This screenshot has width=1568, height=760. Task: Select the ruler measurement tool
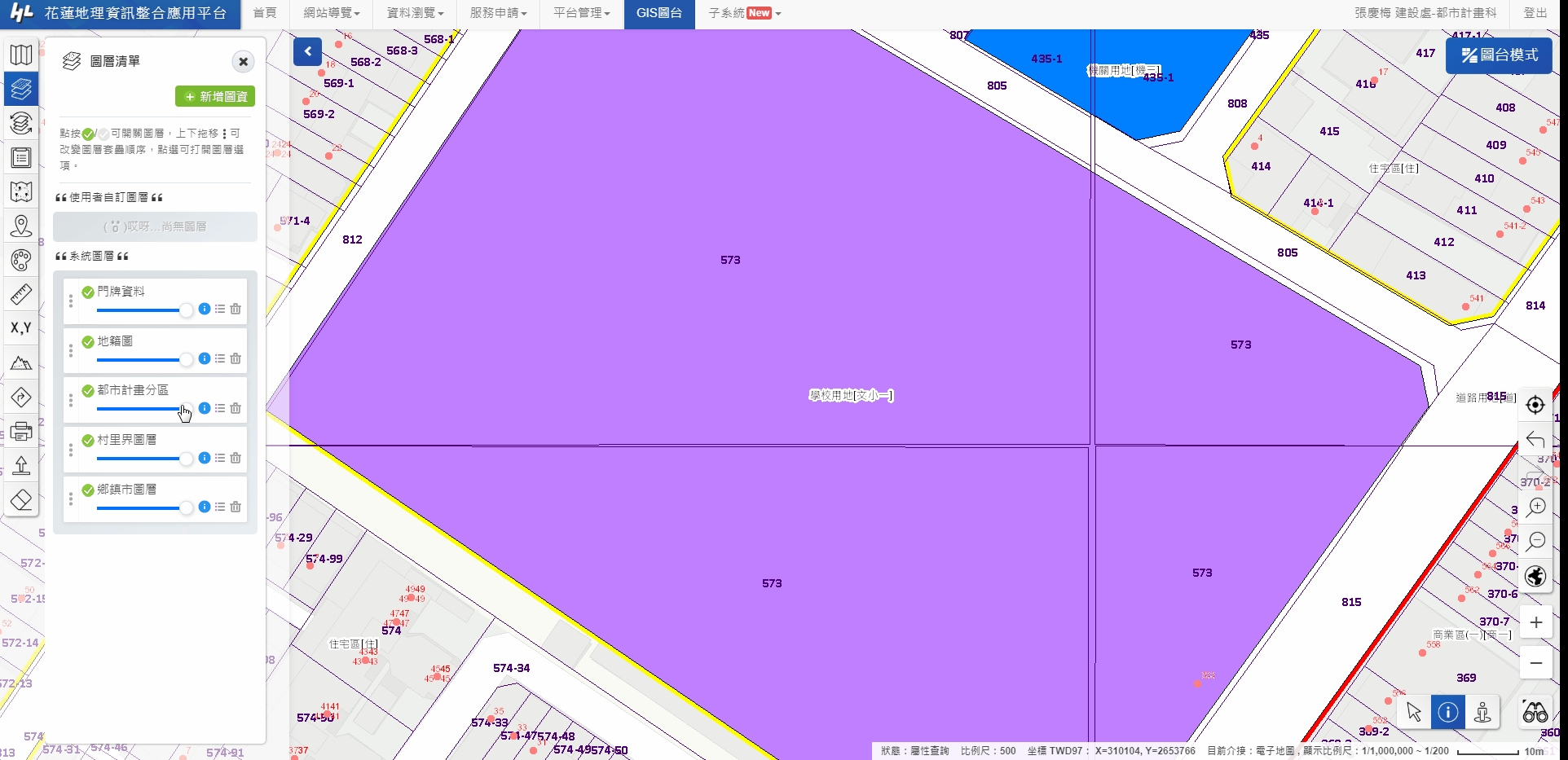21,294
